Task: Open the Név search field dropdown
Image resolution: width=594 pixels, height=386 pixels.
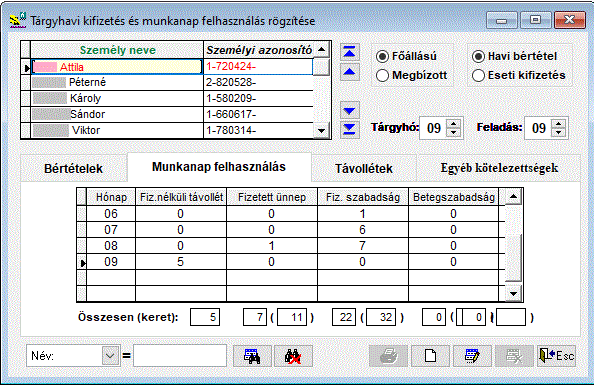Action: click(110, 356)
